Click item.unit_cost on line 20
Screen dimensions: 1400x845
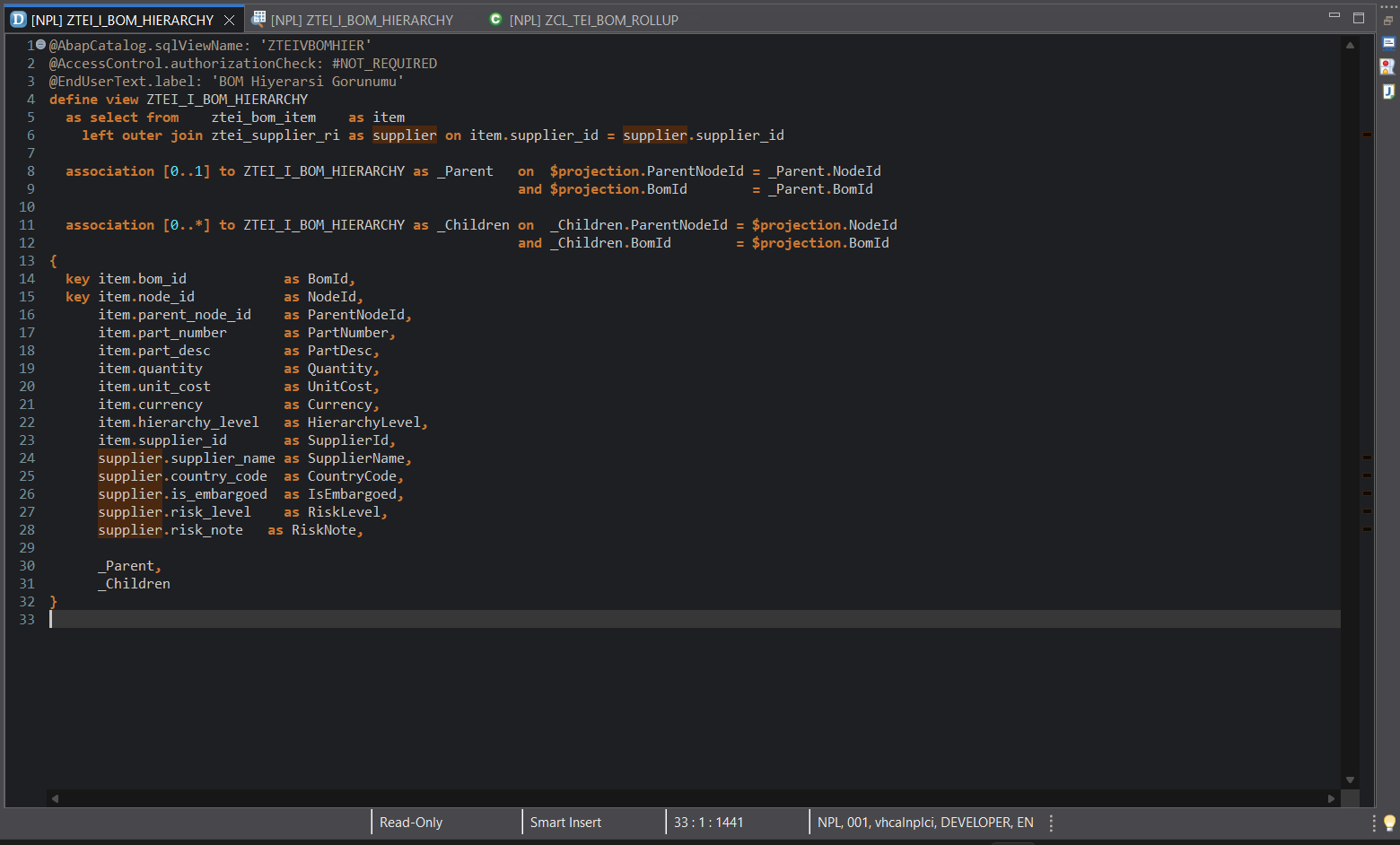coord(154,387)
